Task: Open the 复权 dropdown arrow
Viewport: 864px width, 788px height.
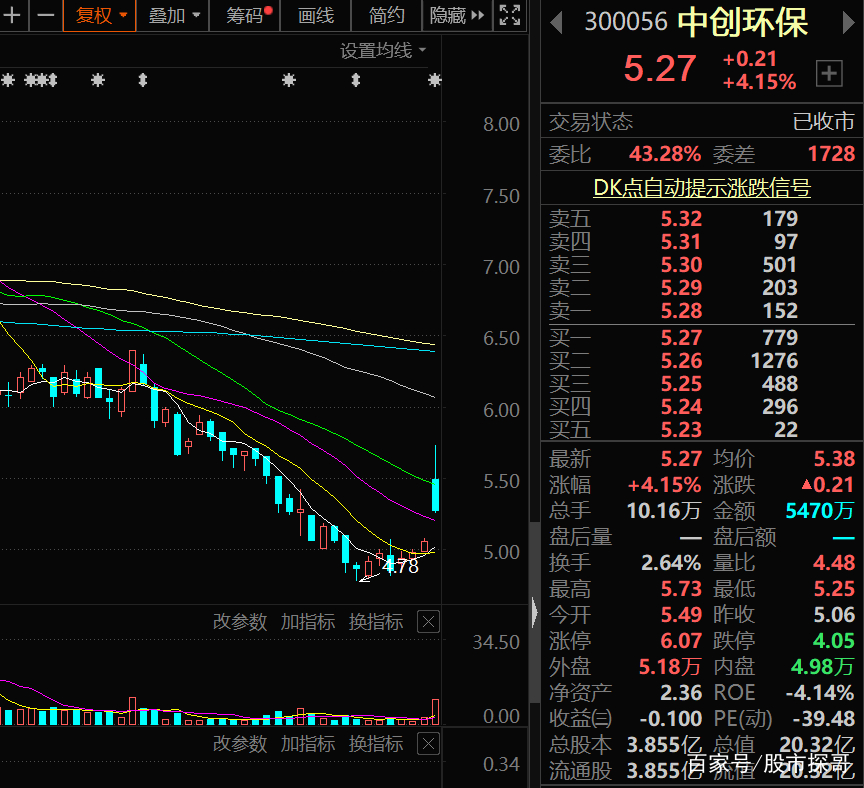Action: [x=122, y=16]
